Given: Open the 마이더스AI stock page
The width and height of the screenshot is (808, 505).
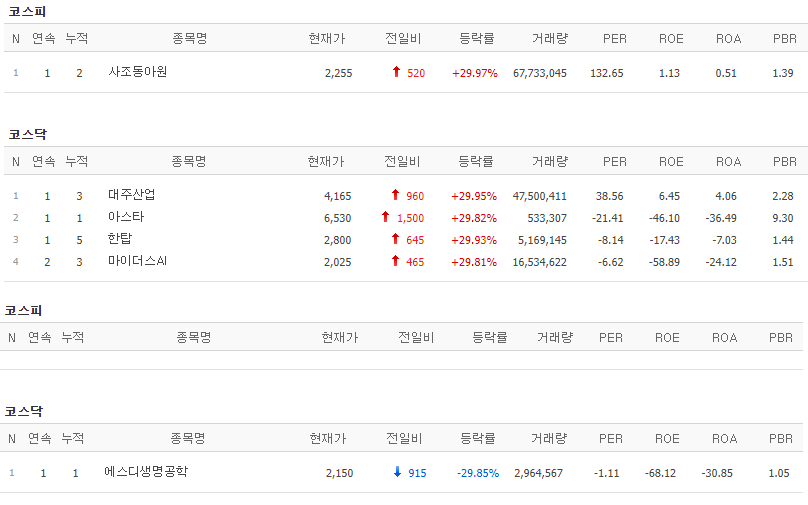Looking at the screenshot, I should [137, 260].
